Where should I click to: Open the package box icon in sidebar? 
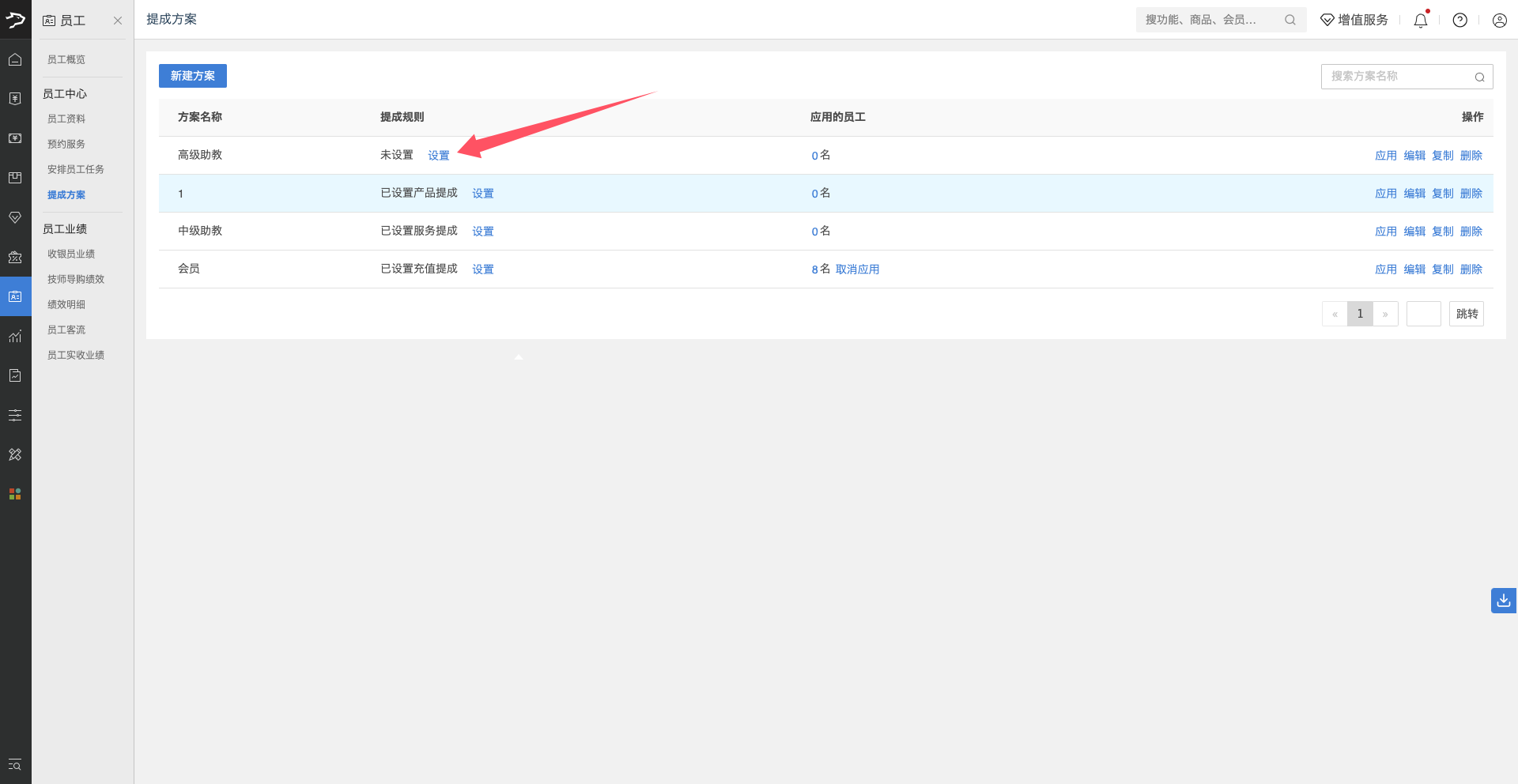pyautogui.click(x=15, y=178)
